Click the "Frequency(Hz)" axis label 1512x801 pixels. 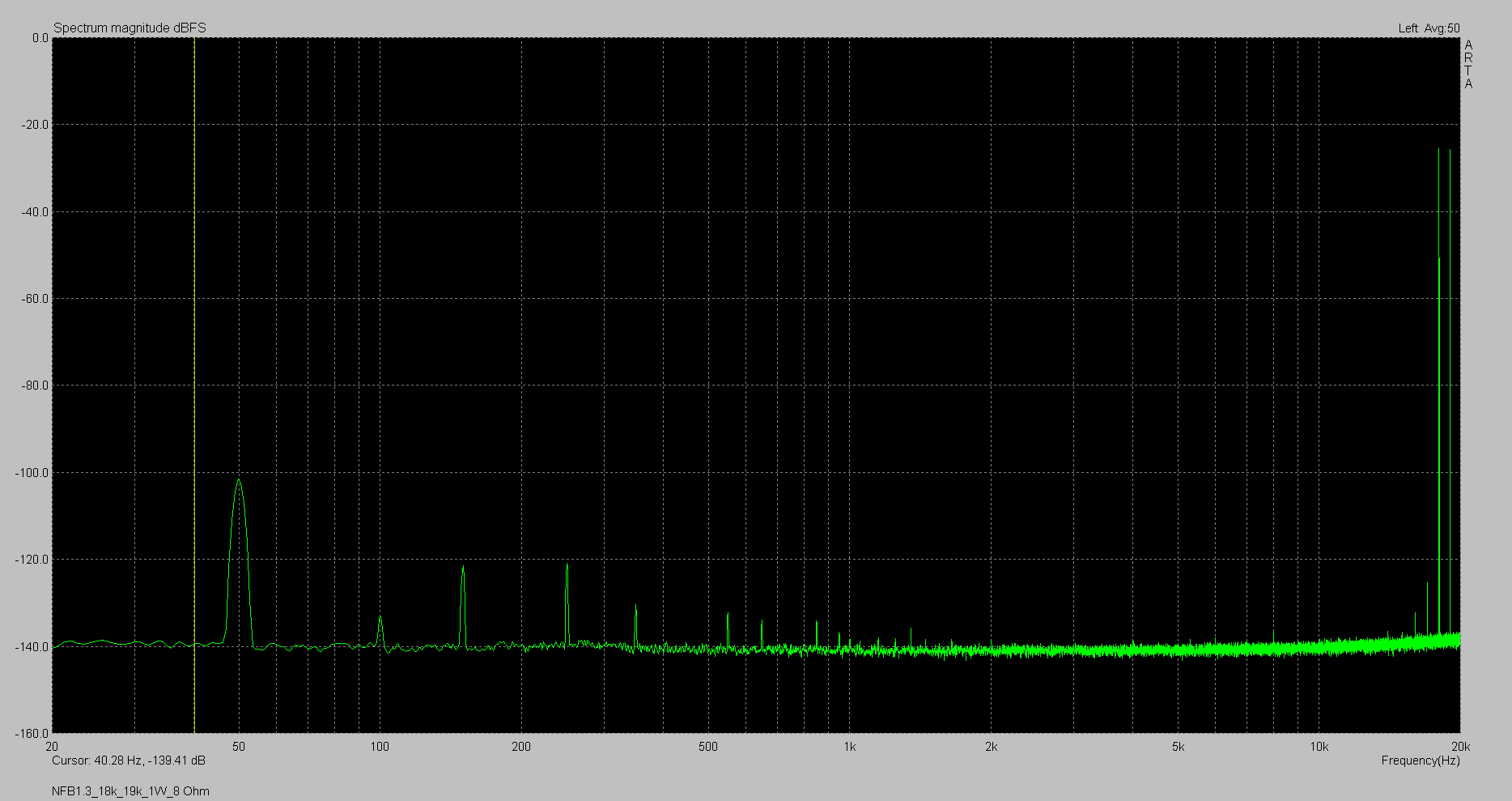(1421, 761)
